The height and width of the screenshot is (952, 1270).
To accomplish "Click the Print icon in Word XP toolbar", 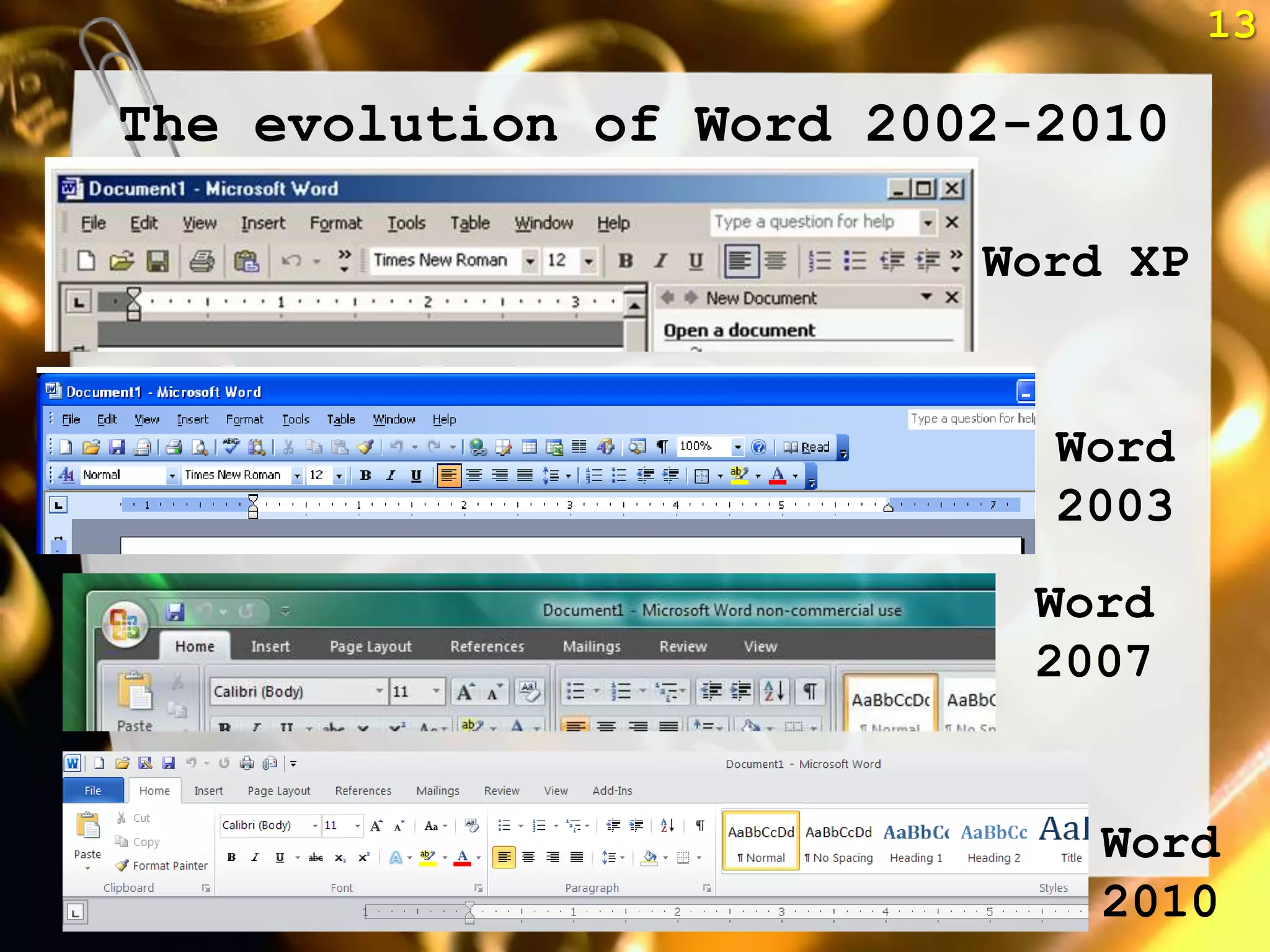I will pos(202,261).
